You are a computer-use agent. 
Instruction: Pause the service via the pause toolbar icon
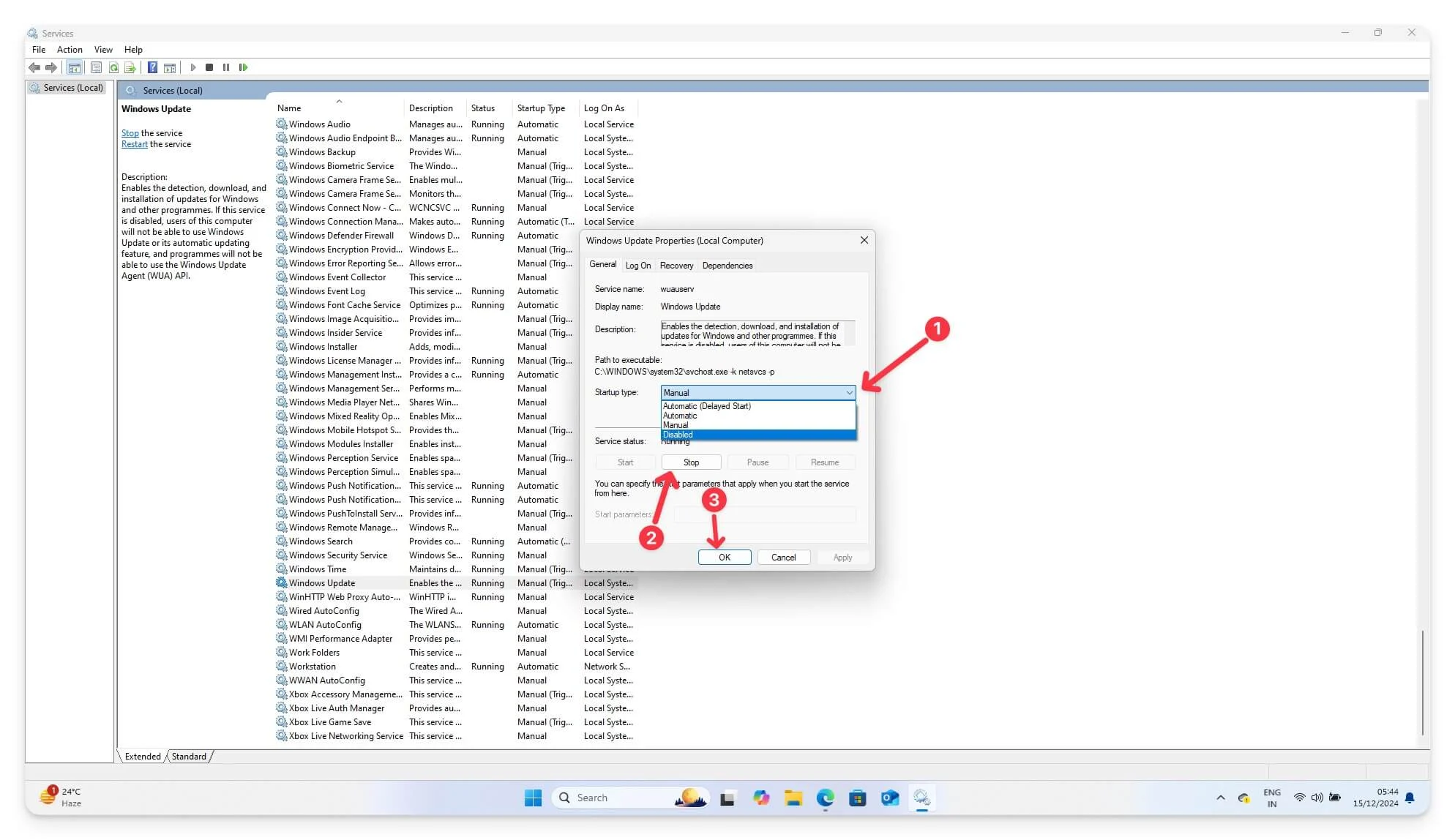226,67
